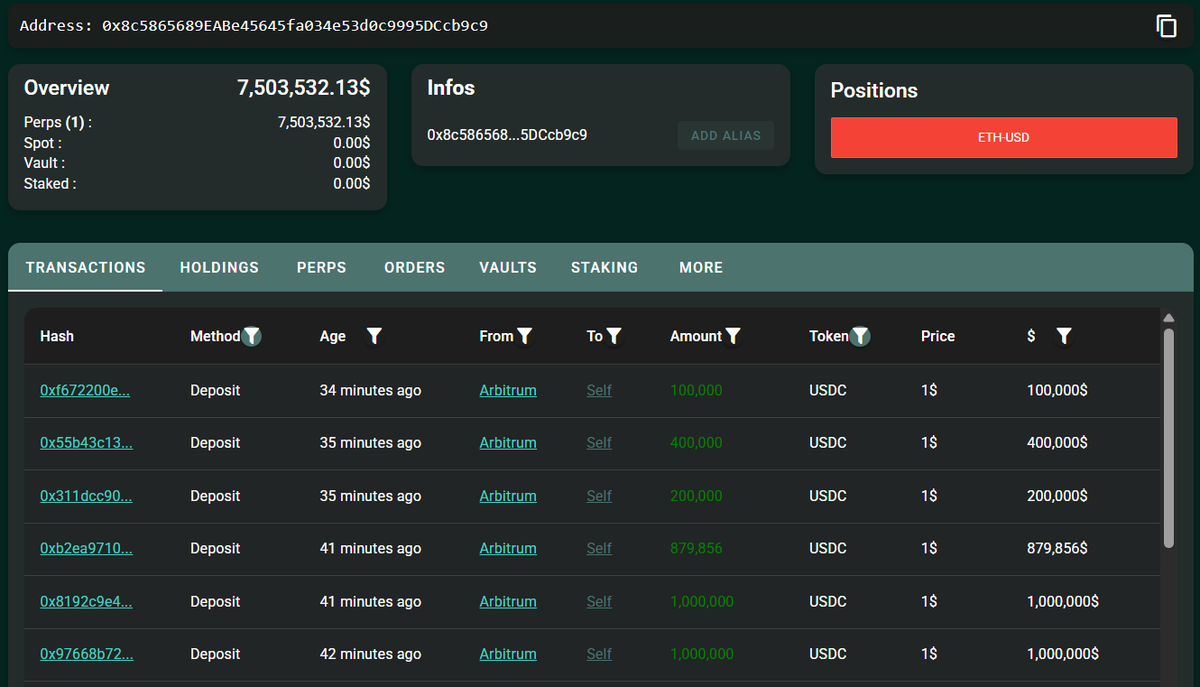Click Self link in the 879,856 deposit row
The width and height of the screenshot is (1200, 687).
pos(599,548)
